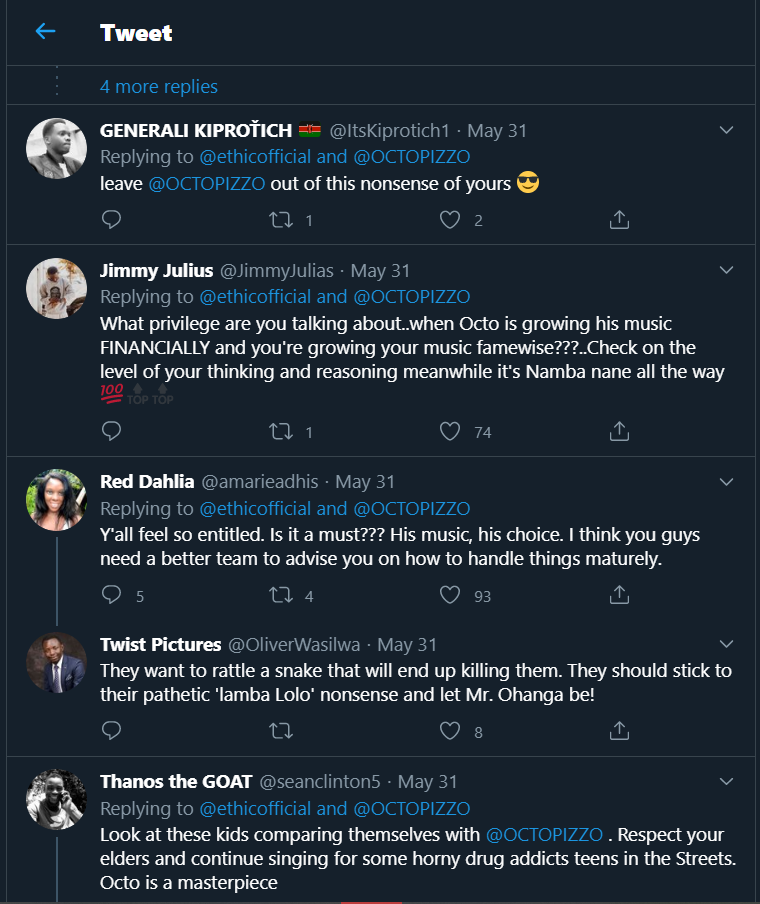Like Jimmy Julius's tweet with 74 likes
The width and height of the screenshot is (760, 904).
tap(450, 431)
